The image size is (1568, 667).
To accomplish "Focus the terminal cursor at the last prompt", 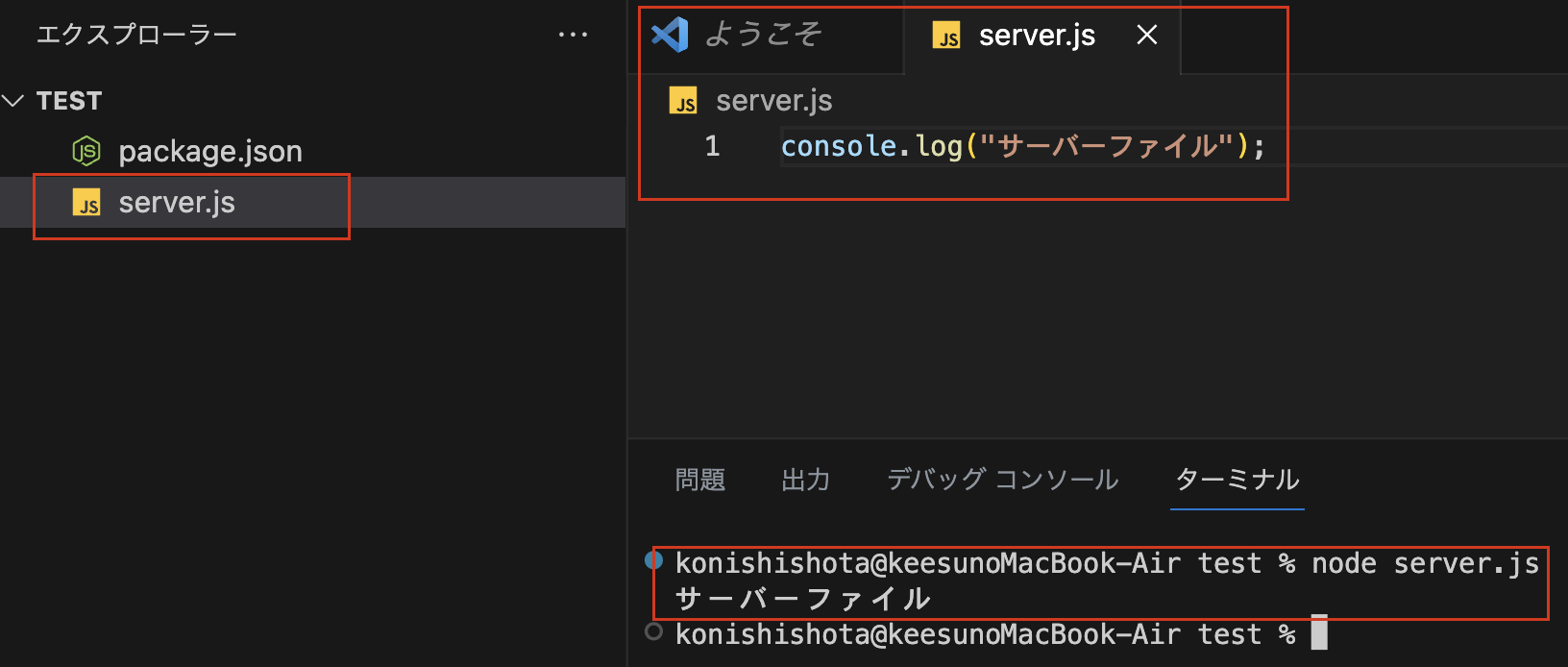I will [1319, 632].
